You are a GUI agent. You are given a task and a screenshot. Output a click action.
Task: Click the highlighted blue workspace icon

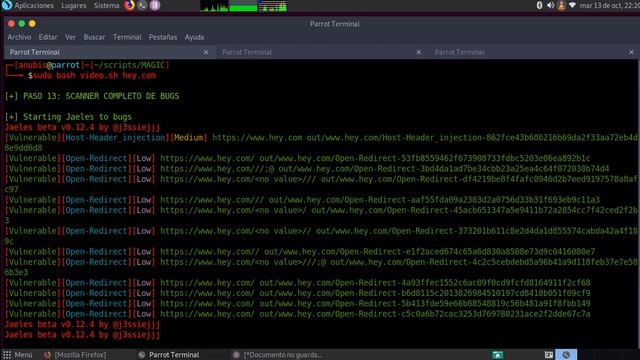click(566, 355)
